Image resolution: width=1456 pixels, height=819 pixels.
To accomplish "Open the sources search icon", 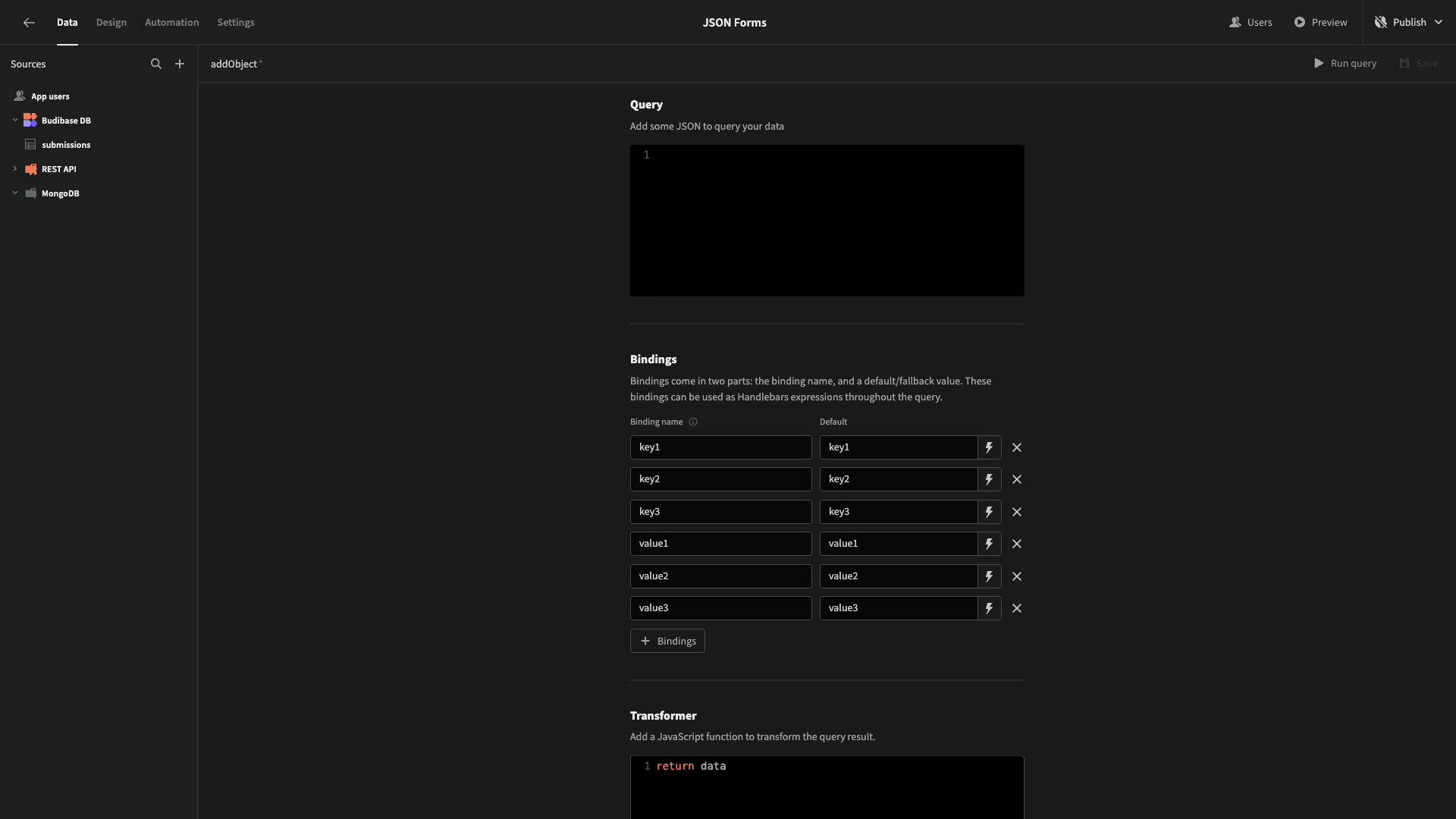I will click(x=156, y=64).
